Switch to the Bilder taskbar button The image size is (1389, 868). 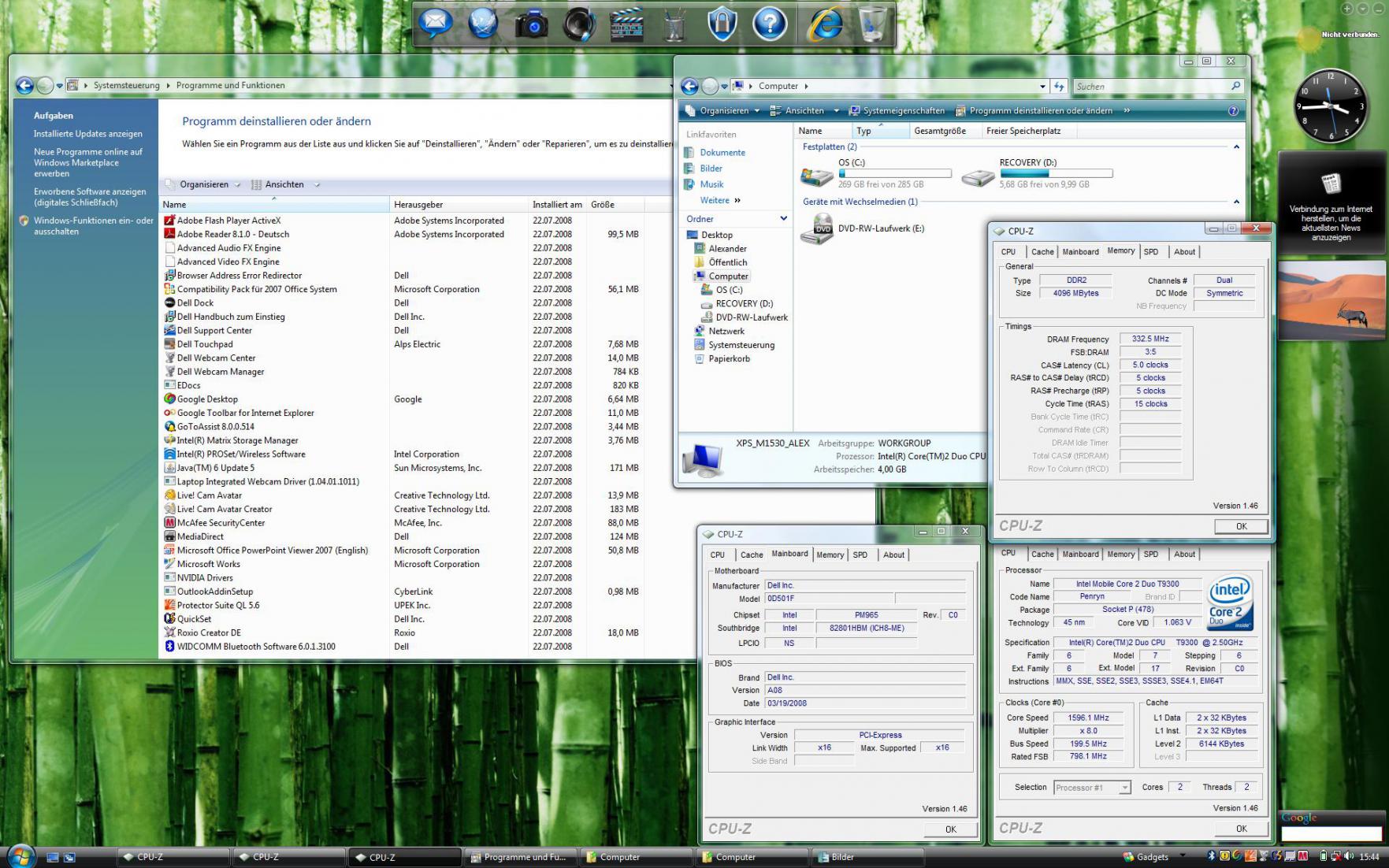[x=867, y=857]
